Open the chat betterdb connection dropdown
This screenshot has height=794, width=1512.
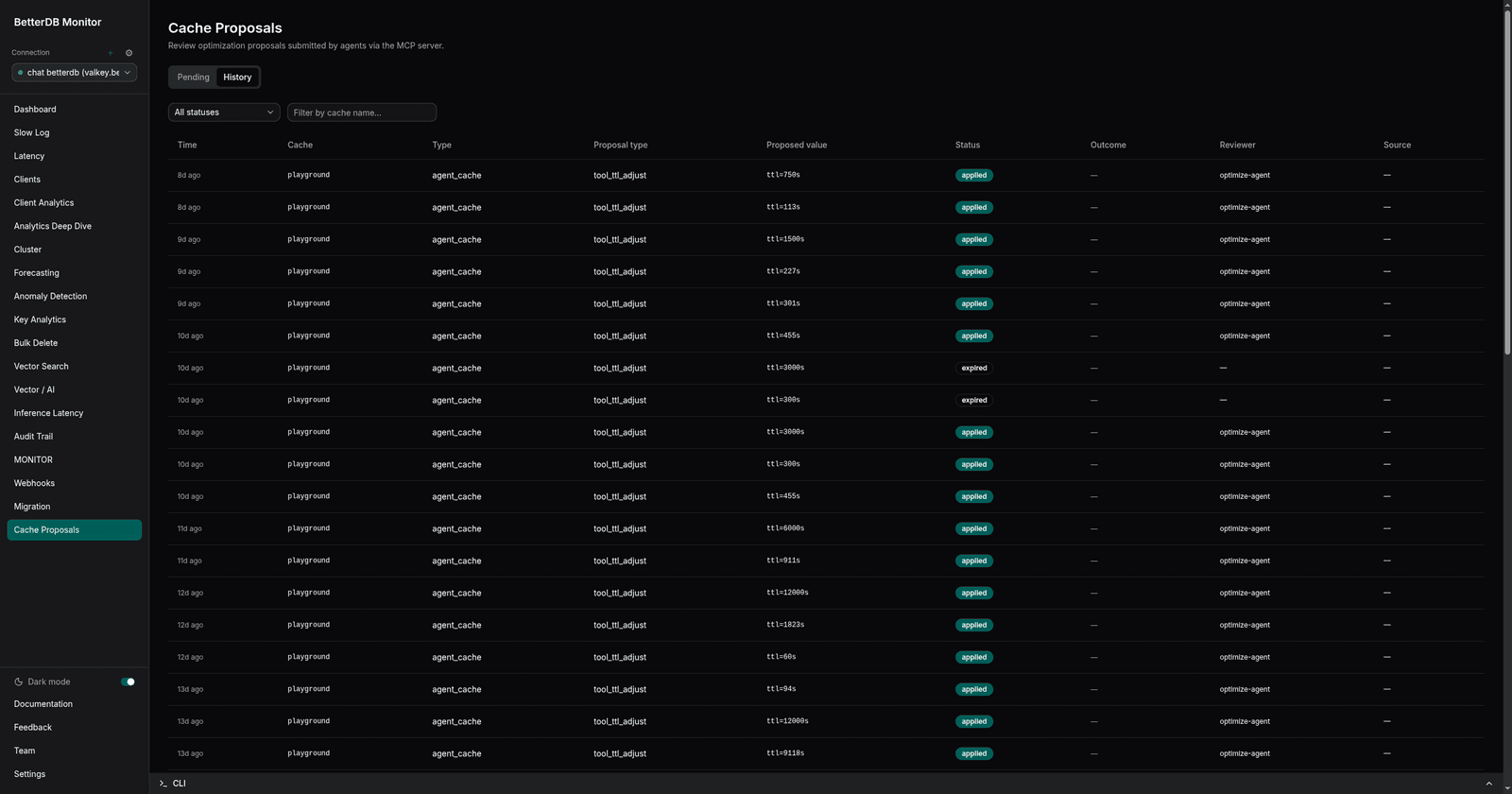[x=74, y=73]
